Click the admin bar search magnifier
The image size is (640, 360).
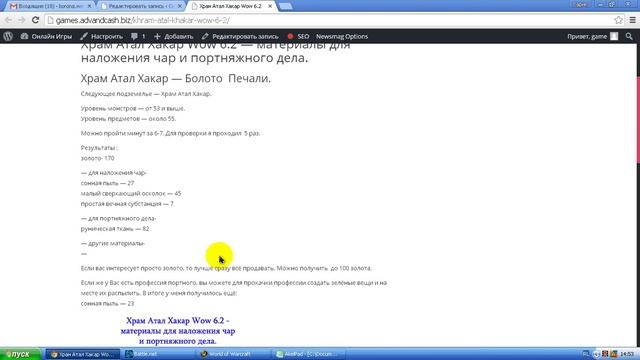(x=629, y=36)
